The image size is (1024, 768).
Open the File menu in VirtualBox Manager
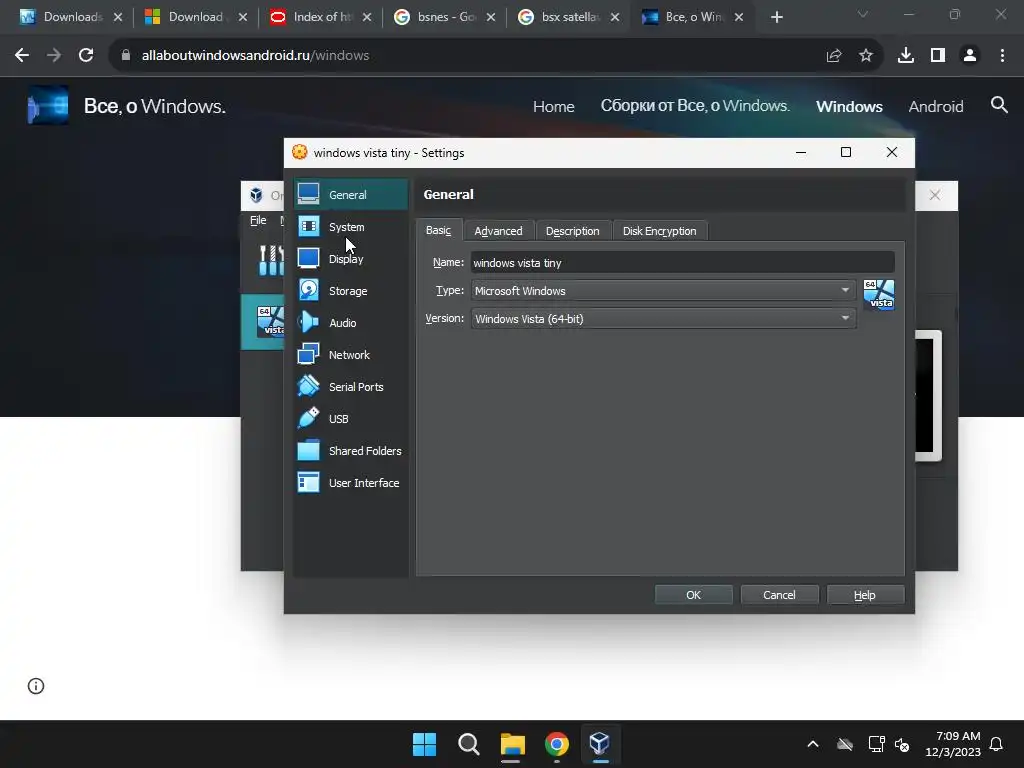pos(258,220)
